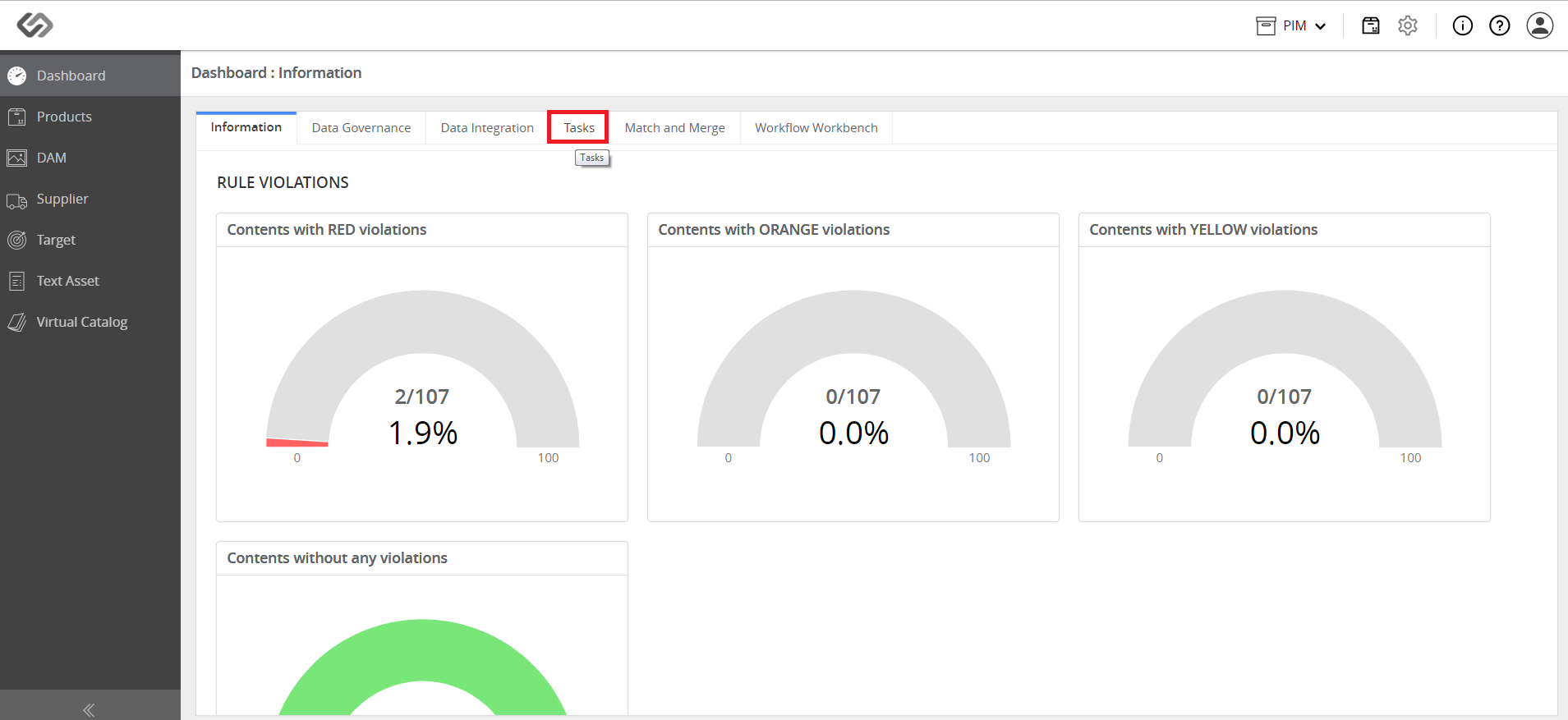Click 0.0% in YELLOW violations card
This screenshot has width=1568, height=720.
(1285, 433)
